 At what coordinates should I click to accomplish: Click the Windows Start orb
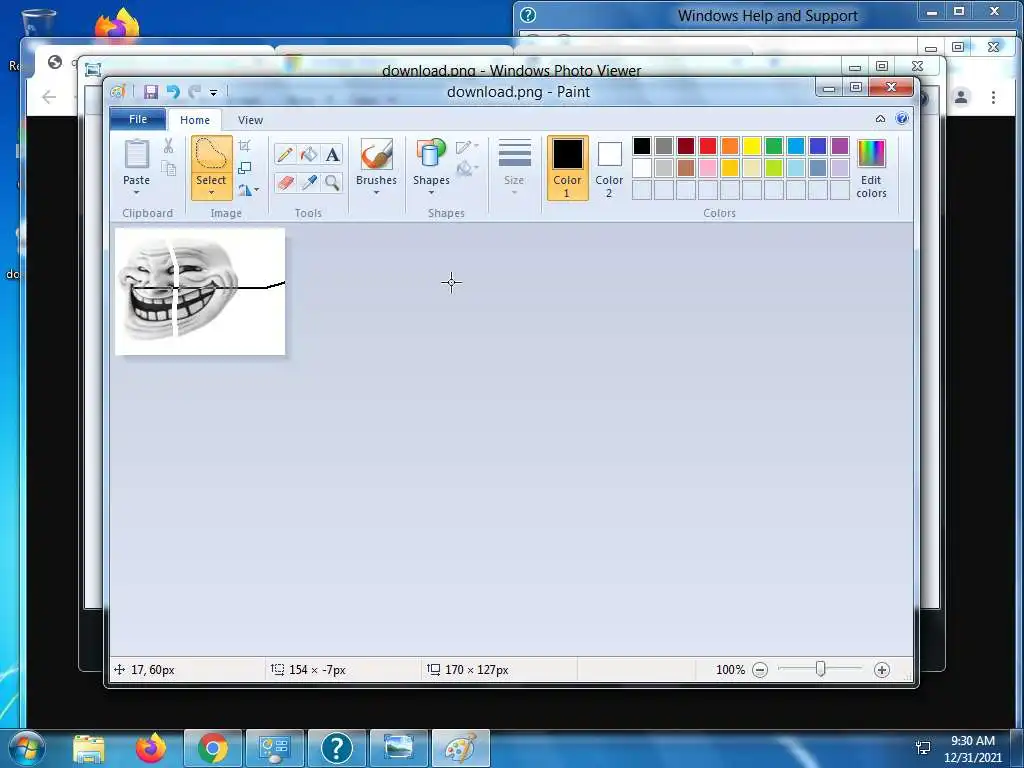click(27, 748)
